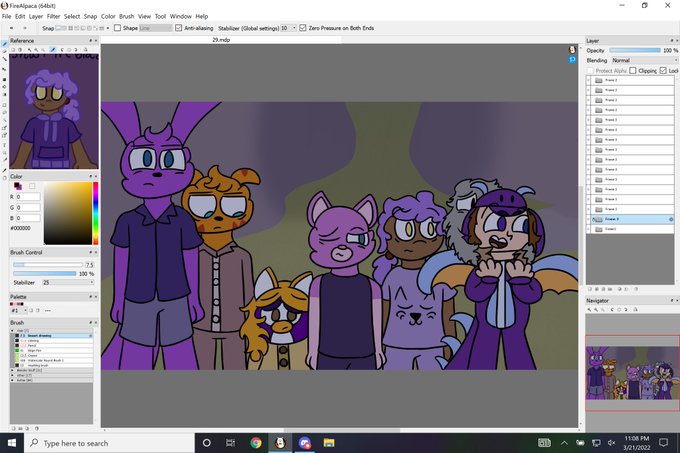This screenshot has width=680, height=453.
Task: Open the Window menu
Action: pyautogui.click(x=180, y=16)
